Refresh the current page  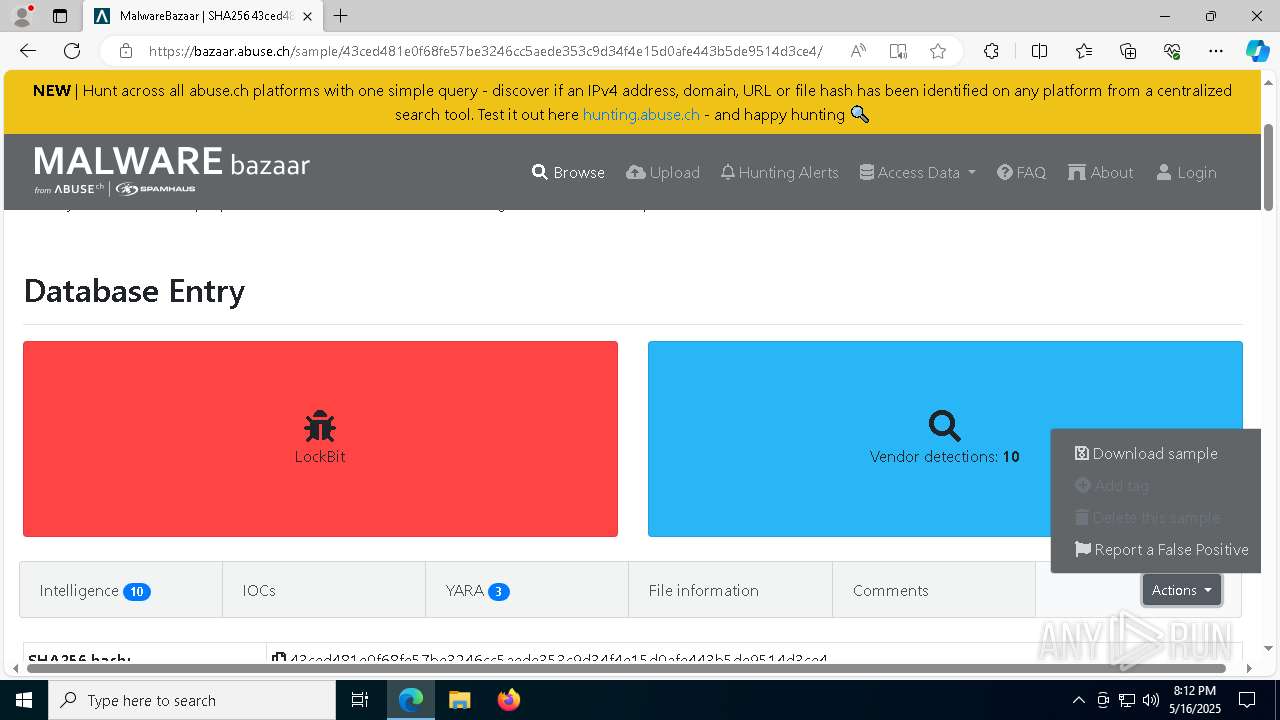coord(72,51)
